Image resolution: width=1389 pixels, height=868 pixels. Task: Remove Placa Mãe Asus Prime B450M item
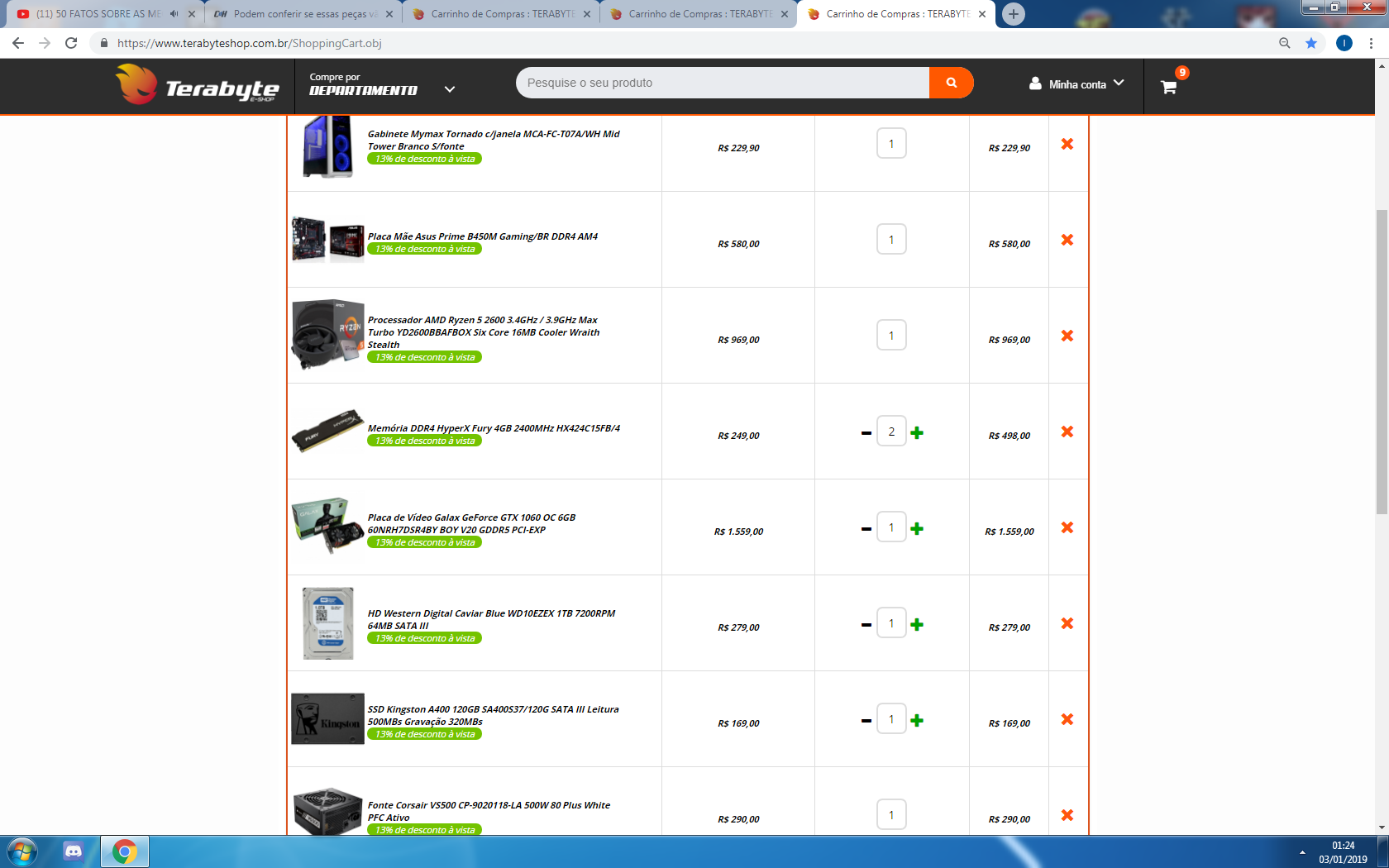(1067, 240)
